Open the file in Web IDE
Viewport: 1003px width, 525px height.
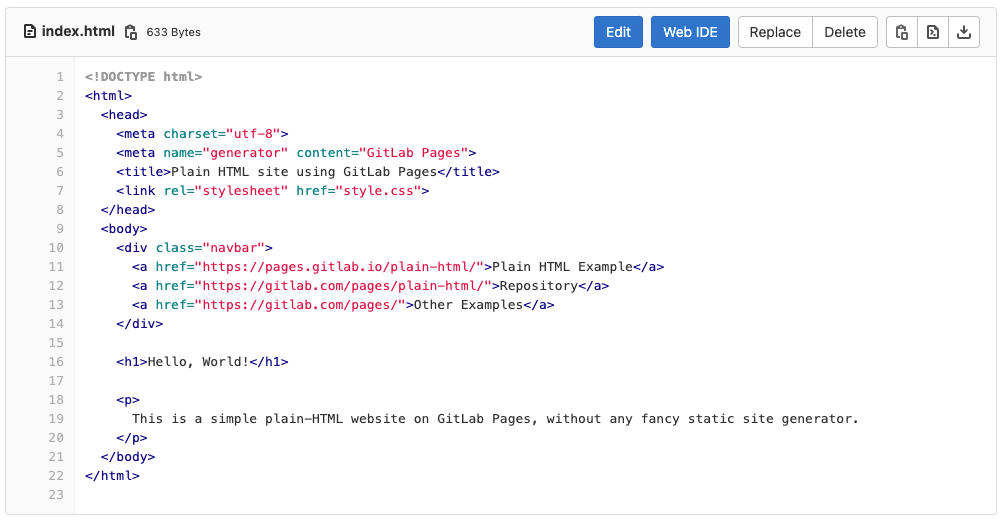click(690, 32)
